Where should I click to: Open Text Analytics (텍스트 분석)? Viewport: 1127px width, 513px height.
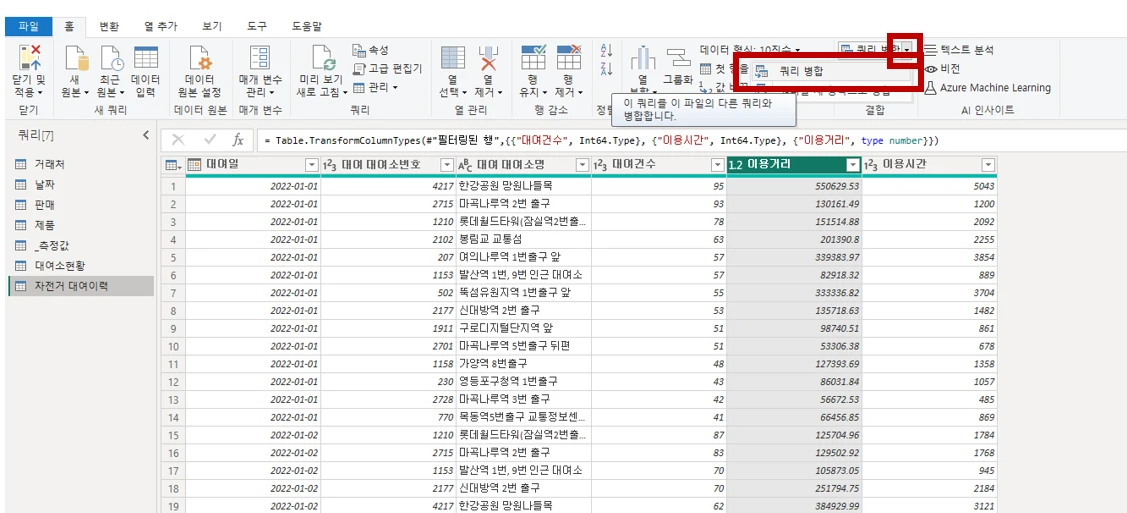point(959,50)
